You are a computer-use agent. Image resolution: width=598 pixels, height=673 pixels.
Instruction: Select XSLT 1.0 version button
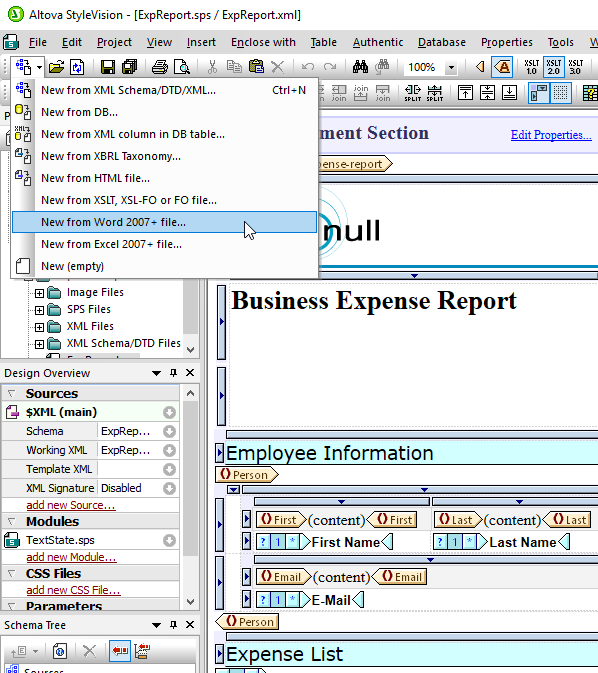coord(531,67)
